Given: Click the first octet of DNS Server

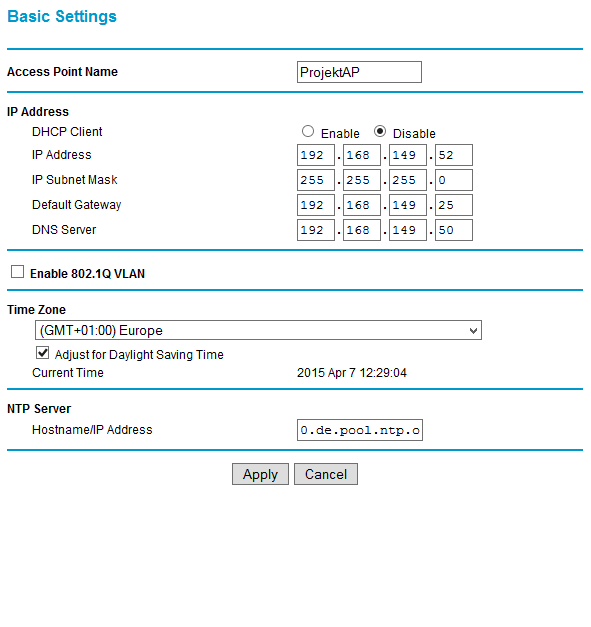Looking at the screenshot, I should click(x=316, y=230).
